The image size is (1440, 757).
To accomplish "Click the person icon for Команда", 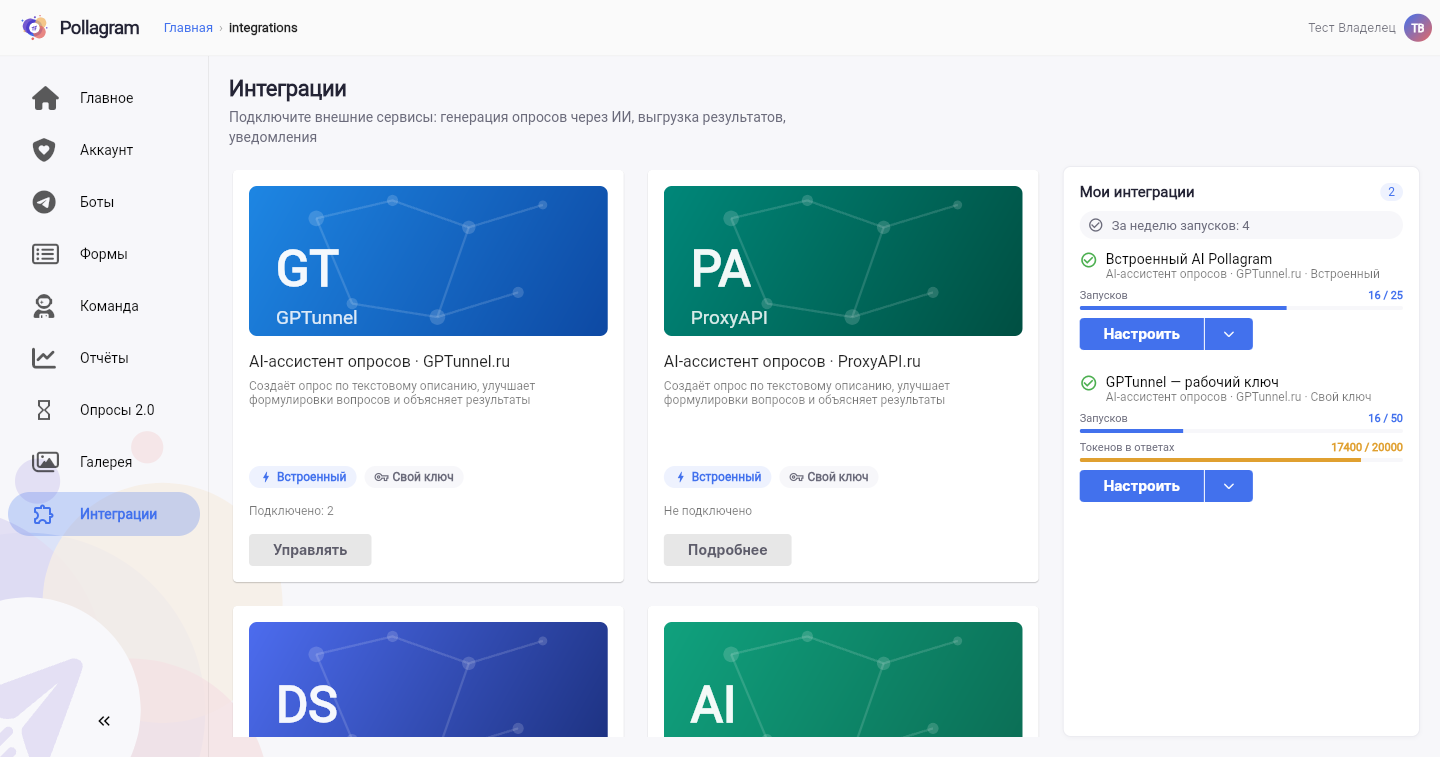I will point(43,306).
